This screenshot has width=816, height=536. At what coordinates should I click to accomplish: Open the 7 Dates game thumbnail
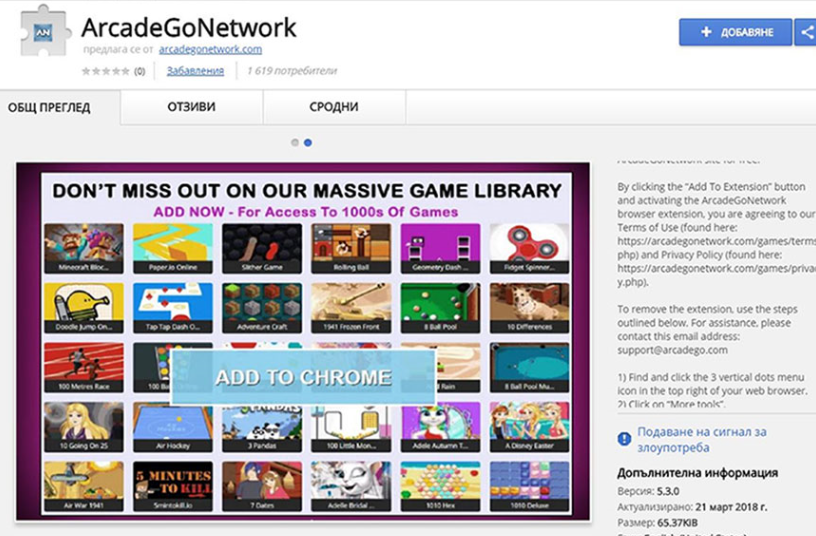pos(262,486)
